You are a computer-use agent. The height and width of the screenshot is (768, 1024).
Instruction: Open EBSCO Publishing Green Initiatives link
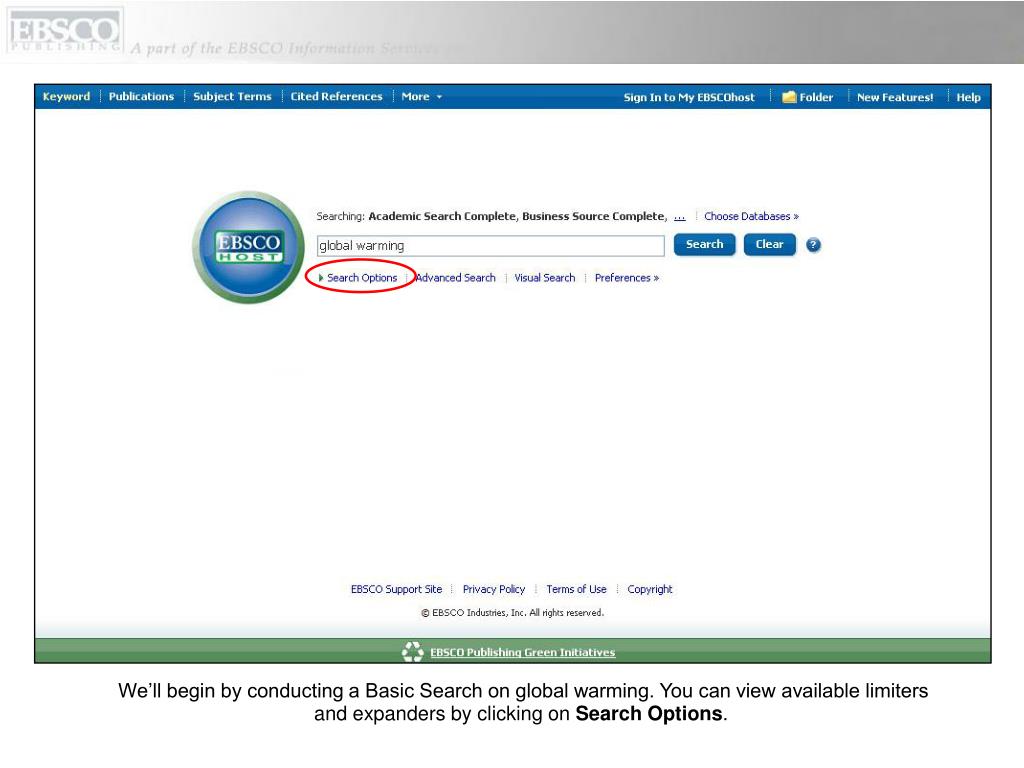tap(522, 652)
